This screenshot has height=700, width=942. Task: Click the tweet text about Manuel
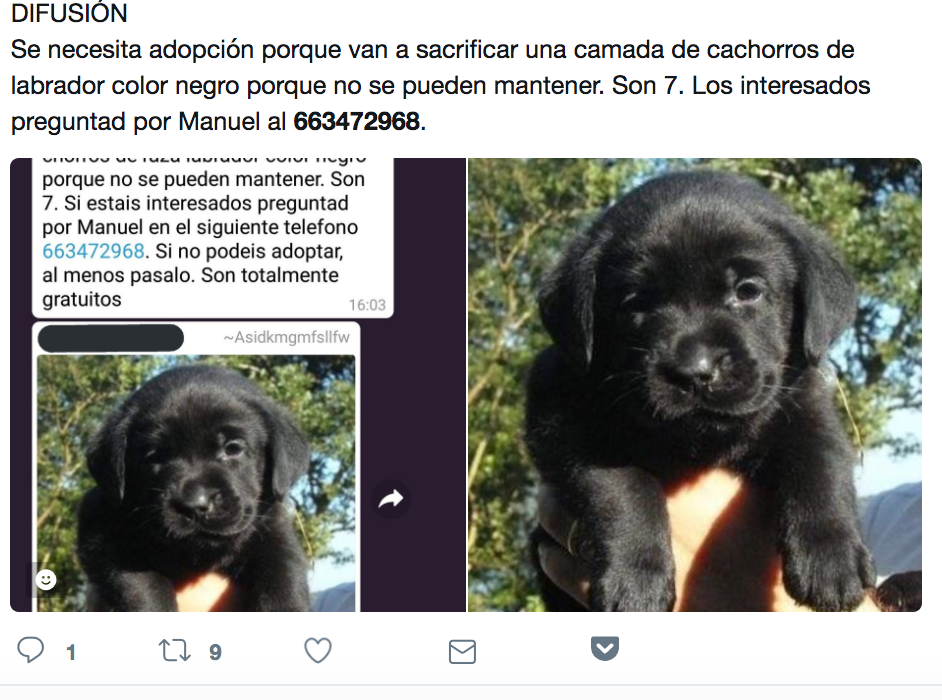(x=440, y=85)
